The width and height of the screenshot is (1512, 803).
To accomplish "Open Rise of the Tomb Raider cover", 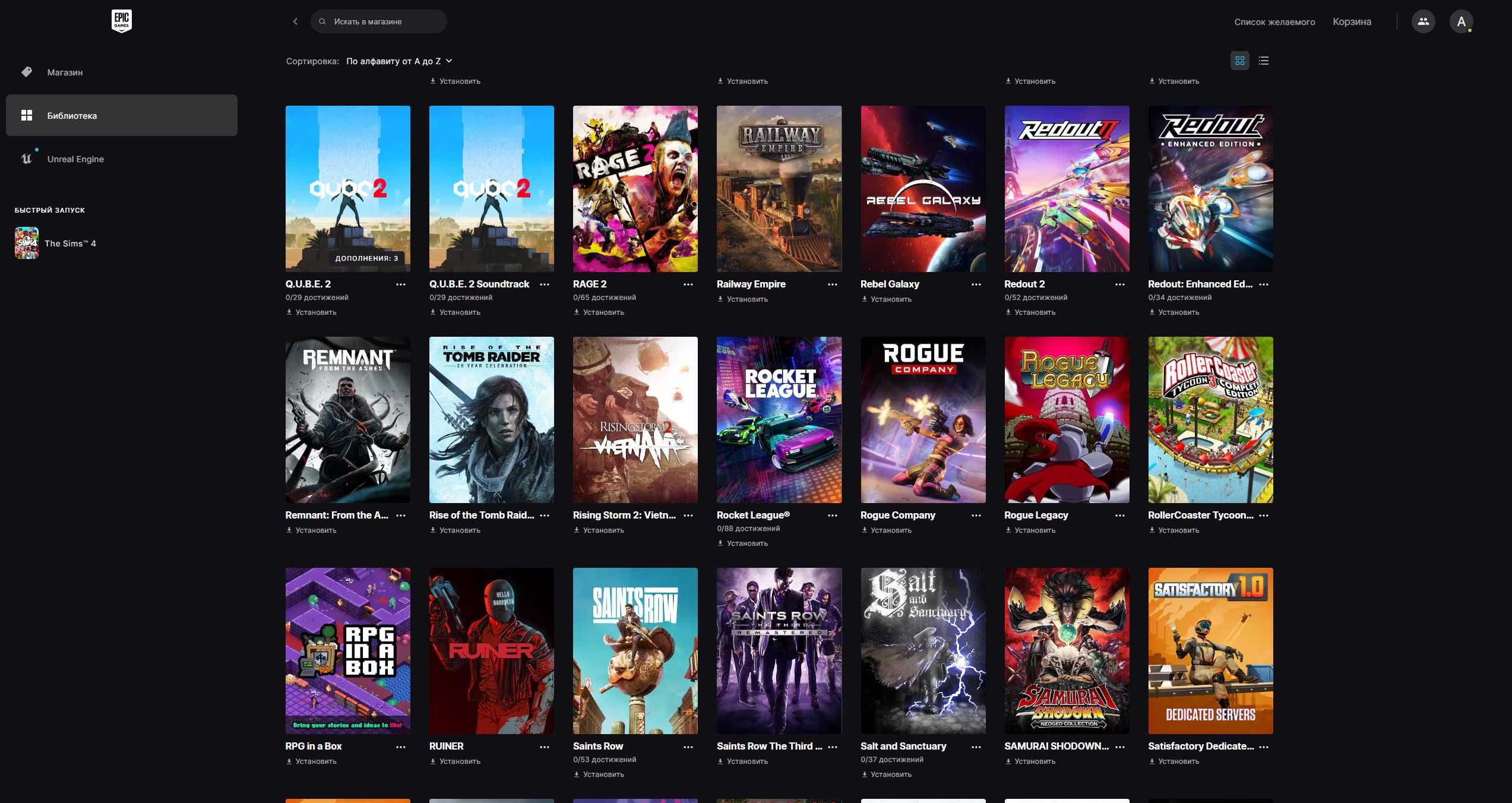I will click(492, 420).
